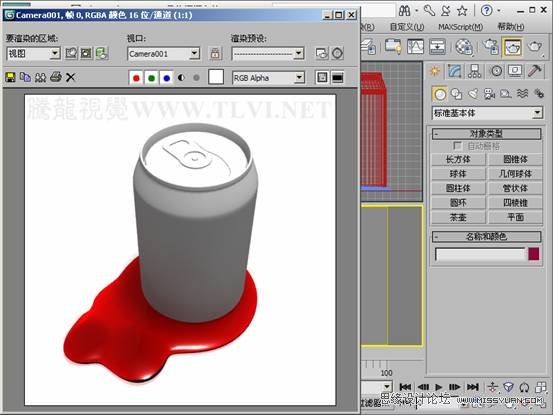Screen dimensions: 553x415
Task: Toggle the blue channel display
Action: [x=166, y=78]
